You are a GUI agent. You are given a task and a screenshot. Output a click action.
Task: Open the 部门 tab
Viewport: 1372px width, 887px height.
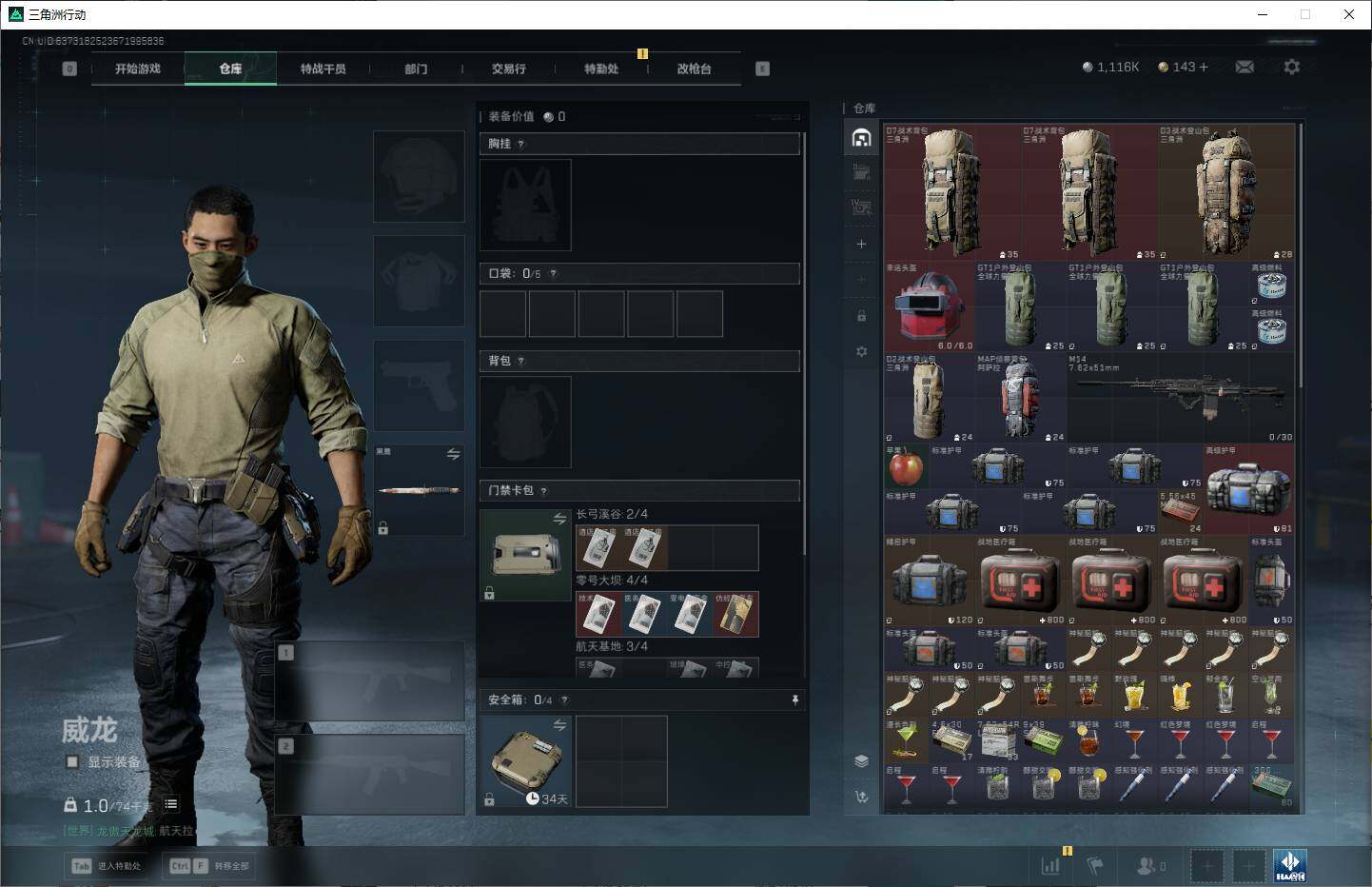tap(416, 69)
